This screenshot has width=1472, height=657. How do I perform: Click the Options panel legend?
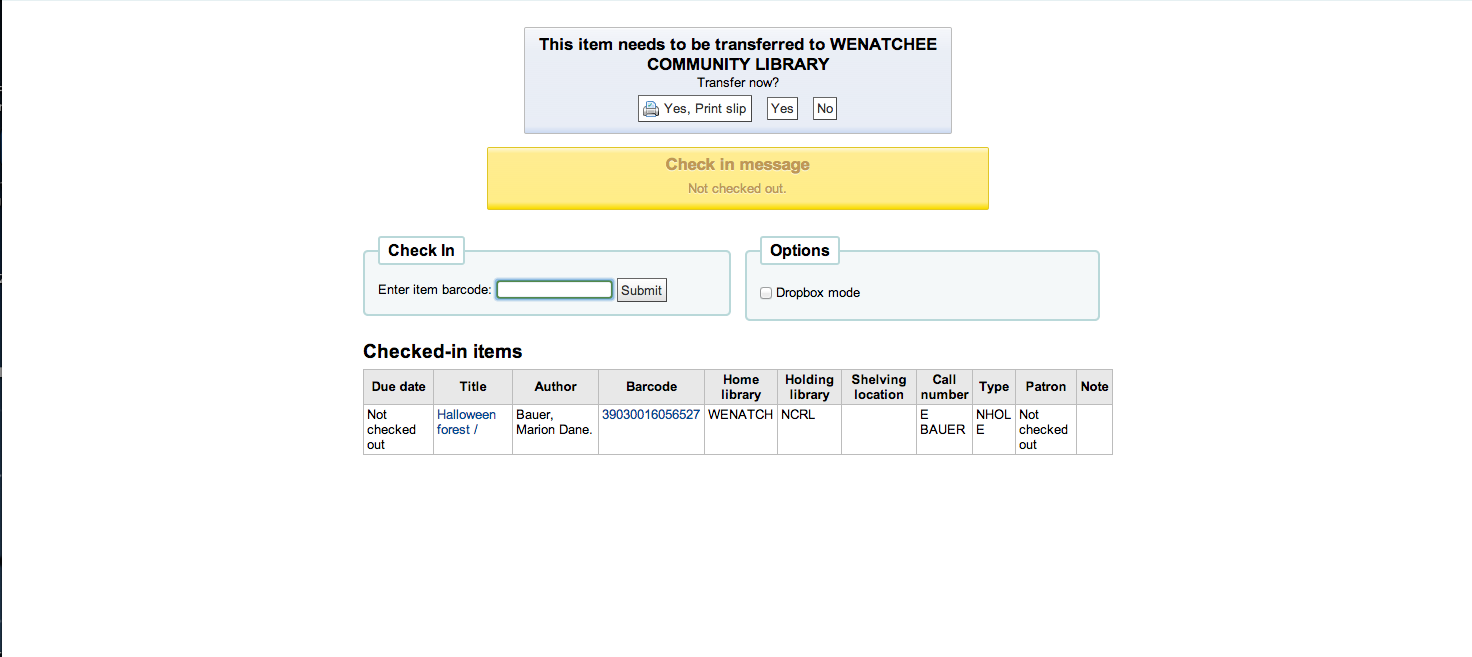click(800, 251)
